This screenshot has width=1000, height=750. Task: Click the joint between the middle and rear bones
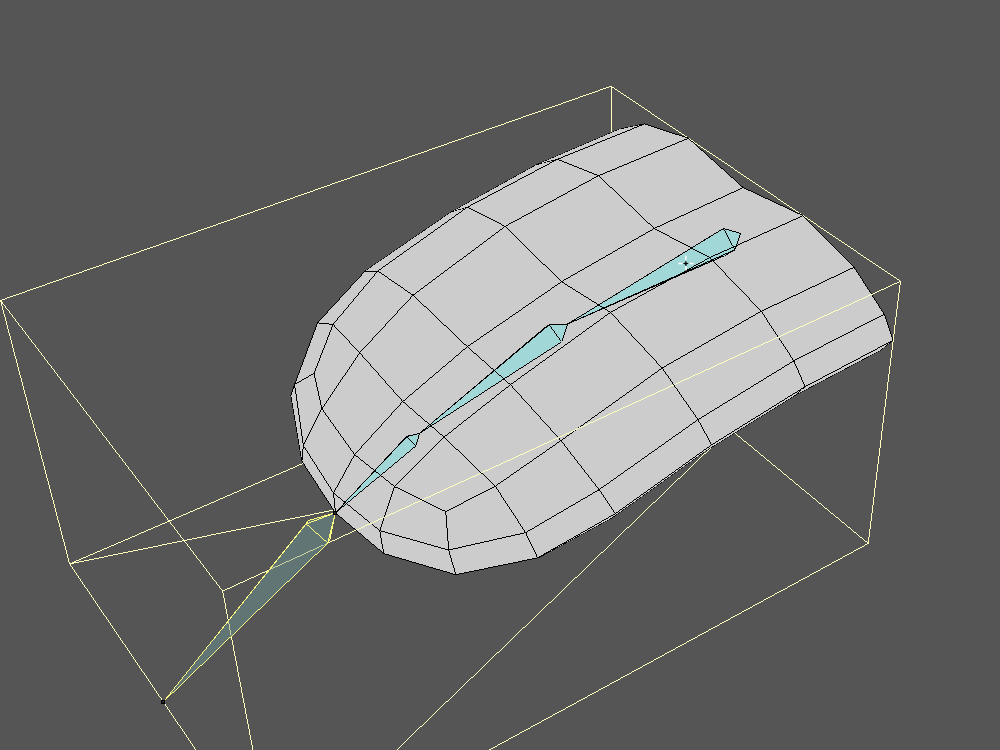[x=558, y=331]
